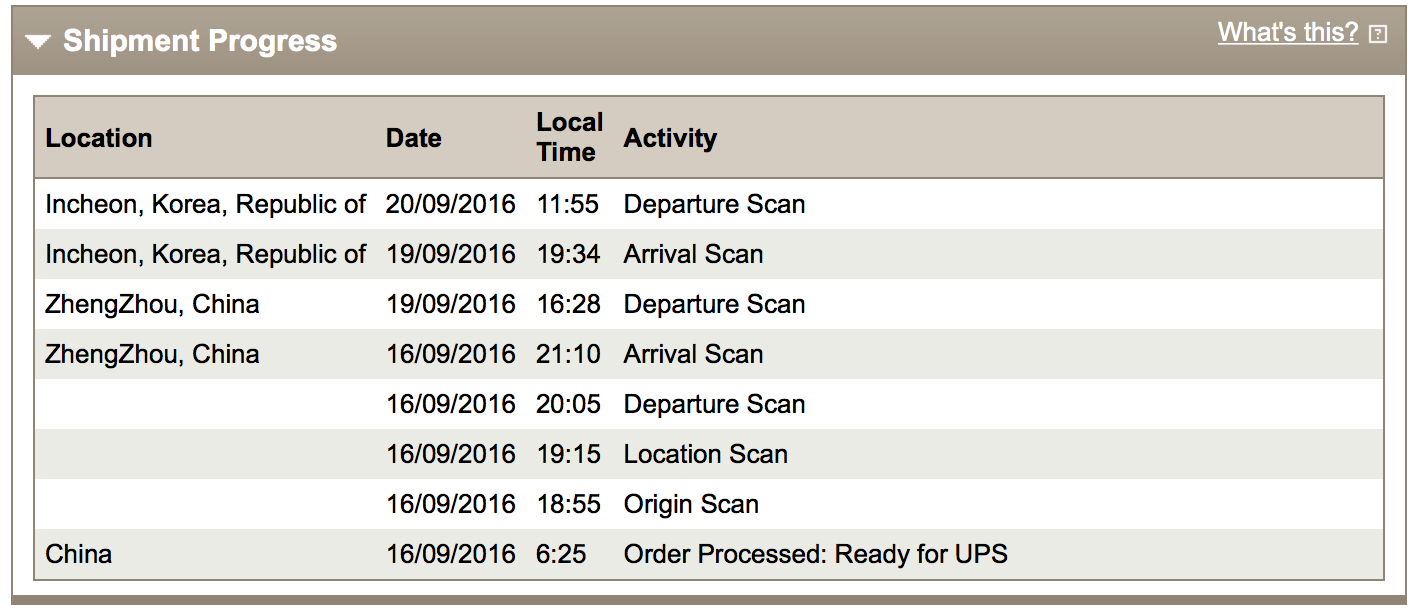Click the 6:25 local time cell
Screen dimensions: 1427x615
(x=561, y=554)
